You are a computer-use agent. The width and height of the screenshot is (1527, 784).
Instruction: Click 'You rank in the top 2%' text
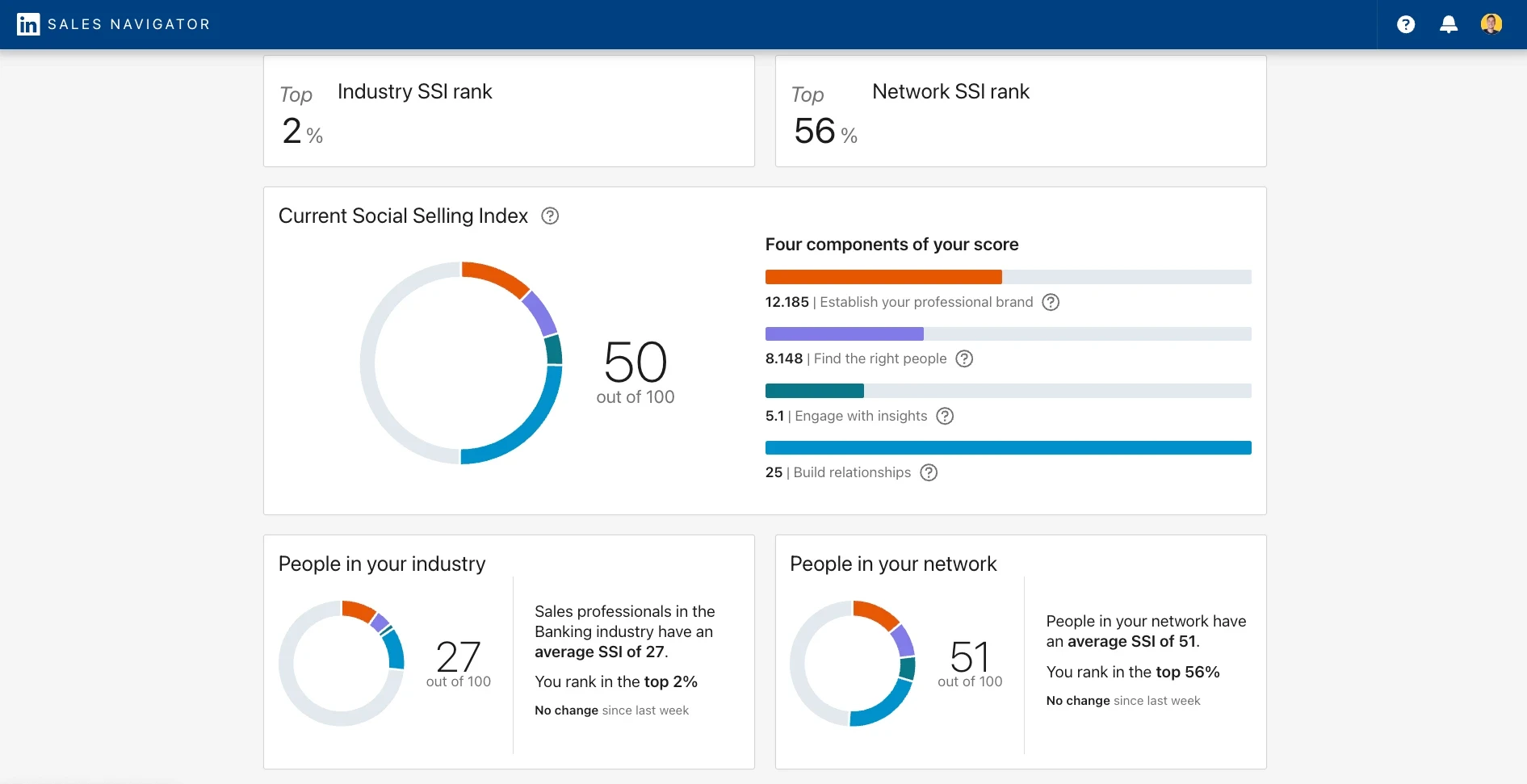pos(616,681)
